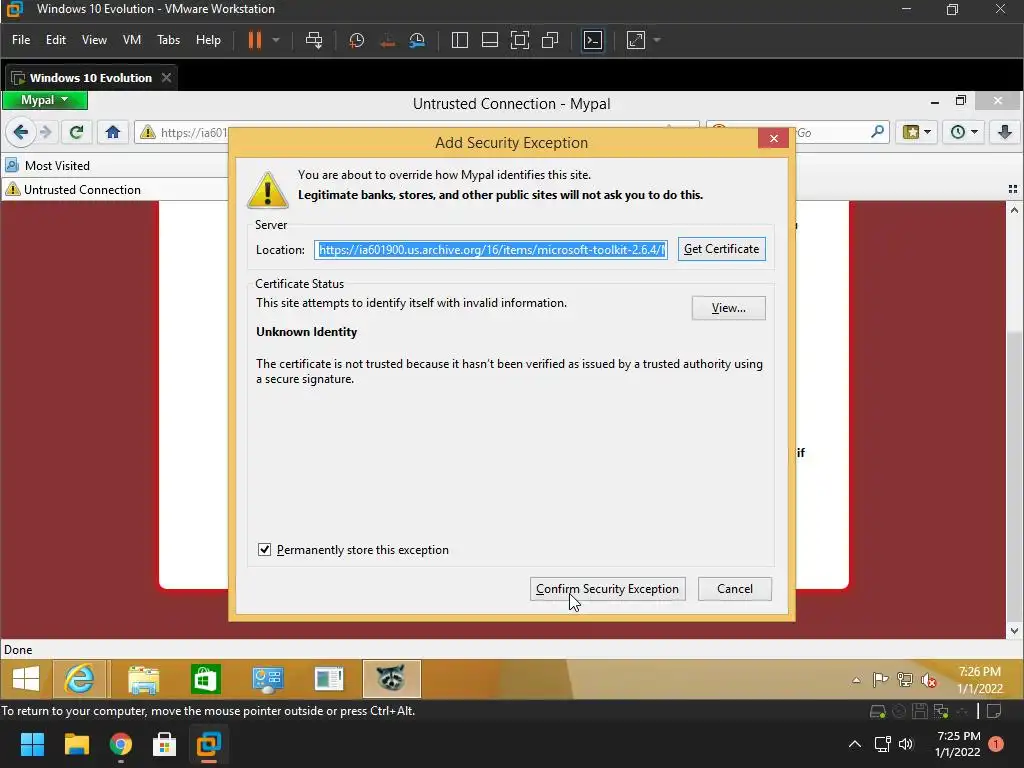Viewport: 1024px width, 768px height.
Task: Click the VMware pause virtual machine icon
Action: (255, 40)
